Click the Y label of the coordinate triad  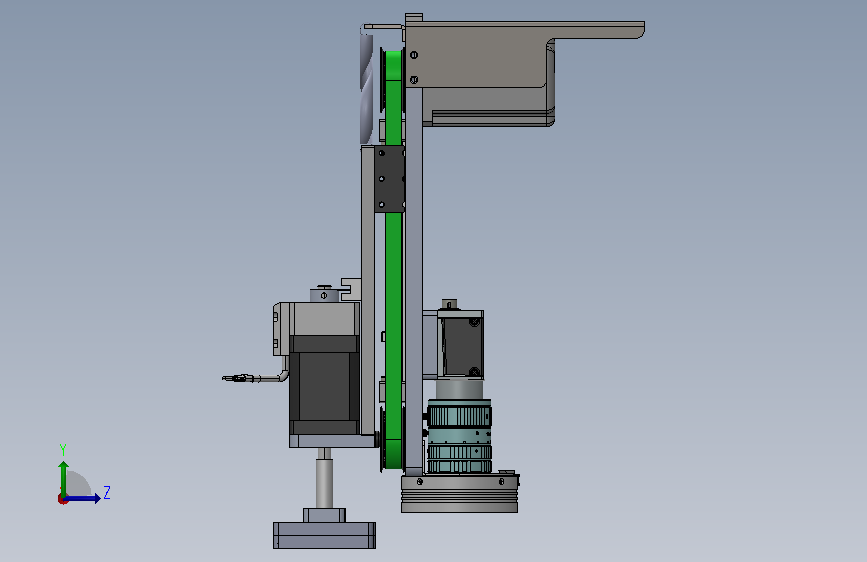(63, 450)
